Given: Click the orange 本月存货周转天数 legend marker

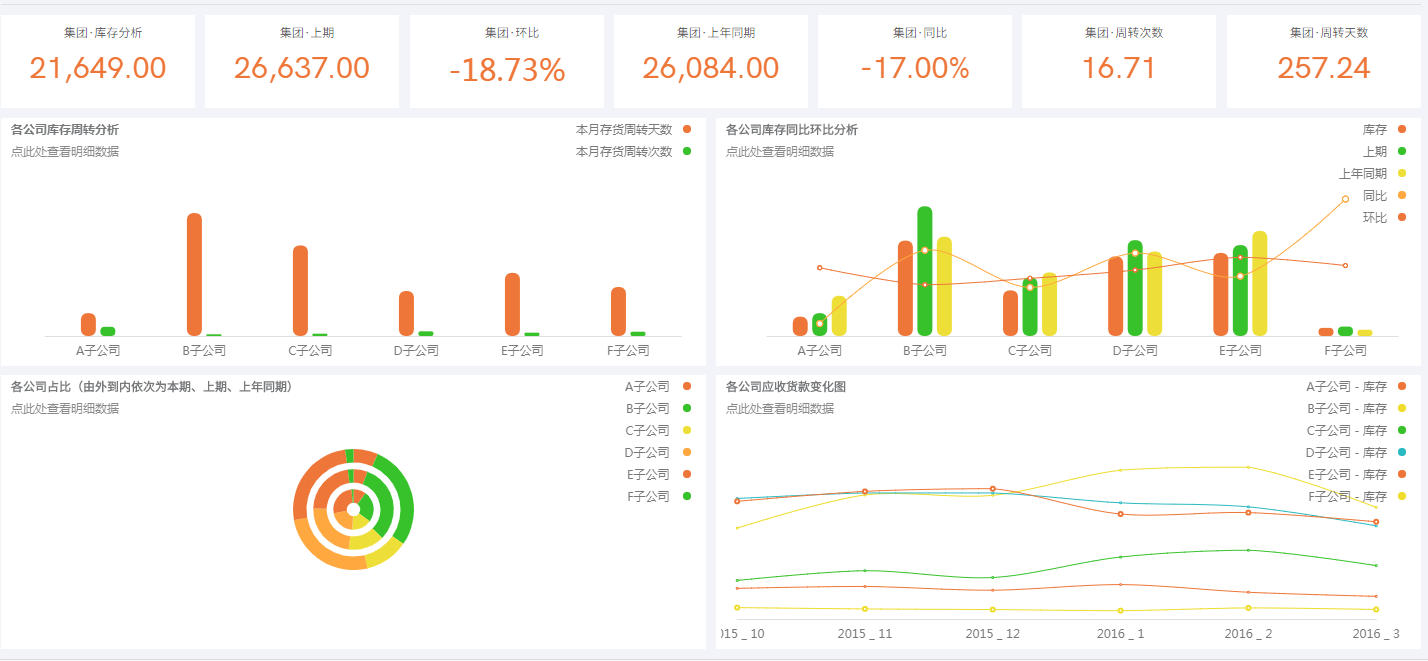Looking at the screenshot, I should 686,129.
